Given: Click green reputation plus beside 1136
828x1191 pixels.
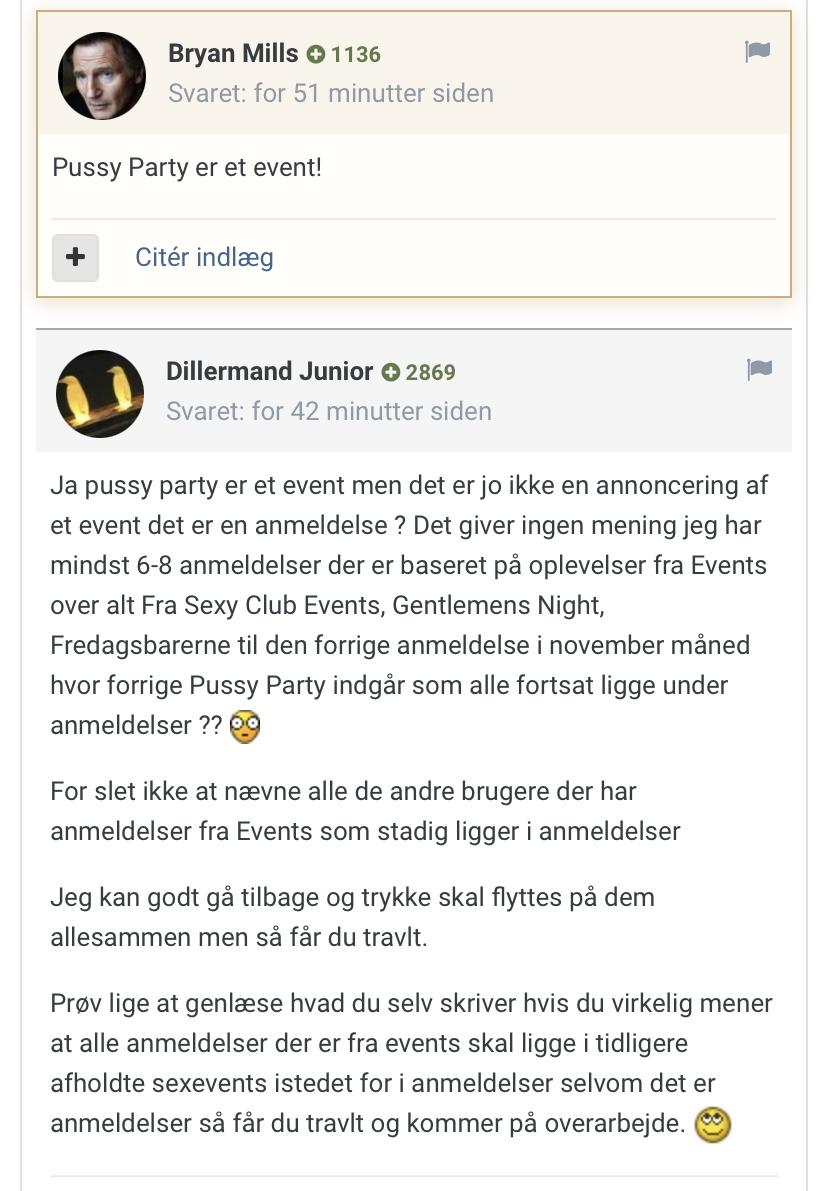Looking at the screenshot, I should click(x=316, y=54).
